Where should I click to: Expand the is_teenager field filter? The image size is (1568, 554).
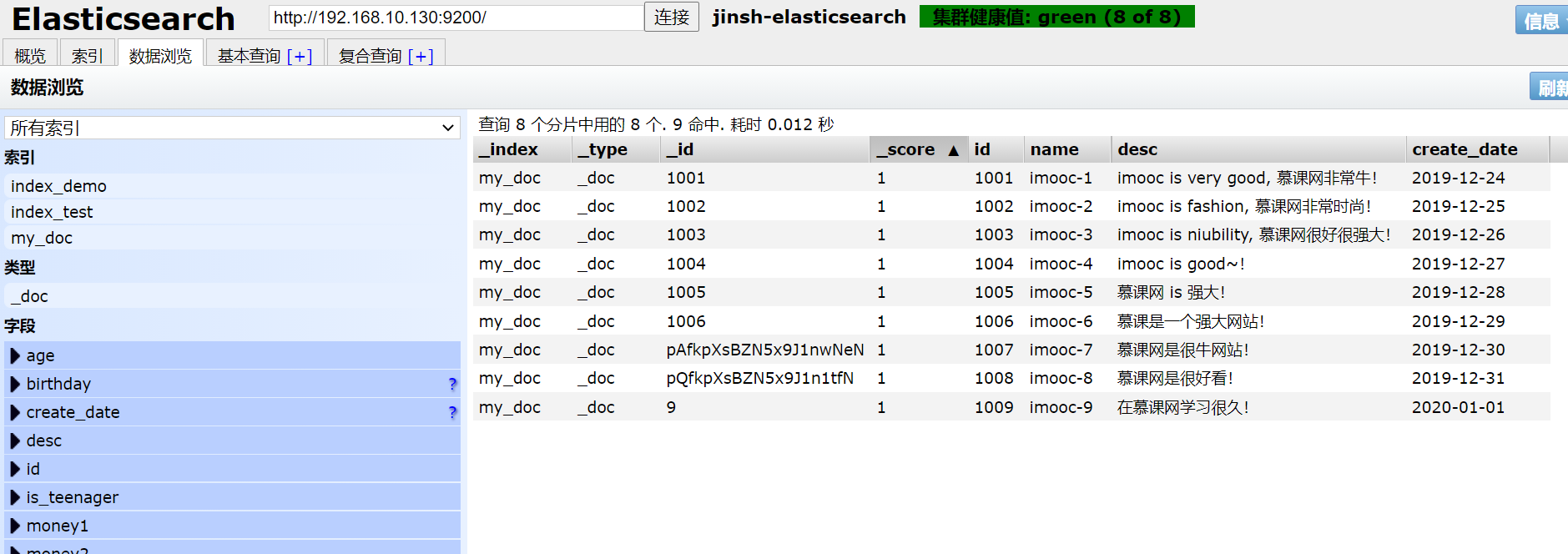coord(15,497)
